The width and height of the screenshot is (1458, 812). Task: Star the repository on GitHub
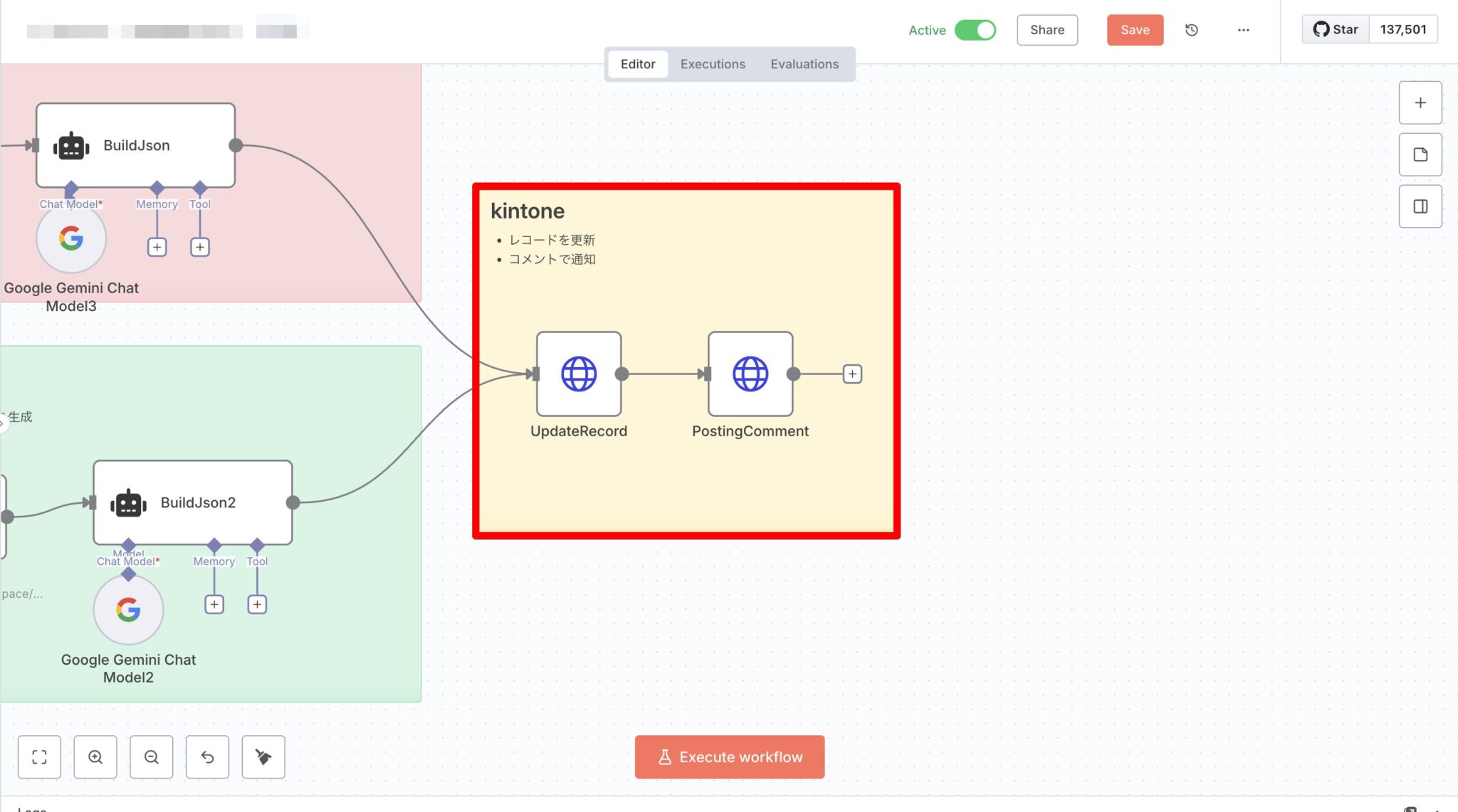(1335, 29)
